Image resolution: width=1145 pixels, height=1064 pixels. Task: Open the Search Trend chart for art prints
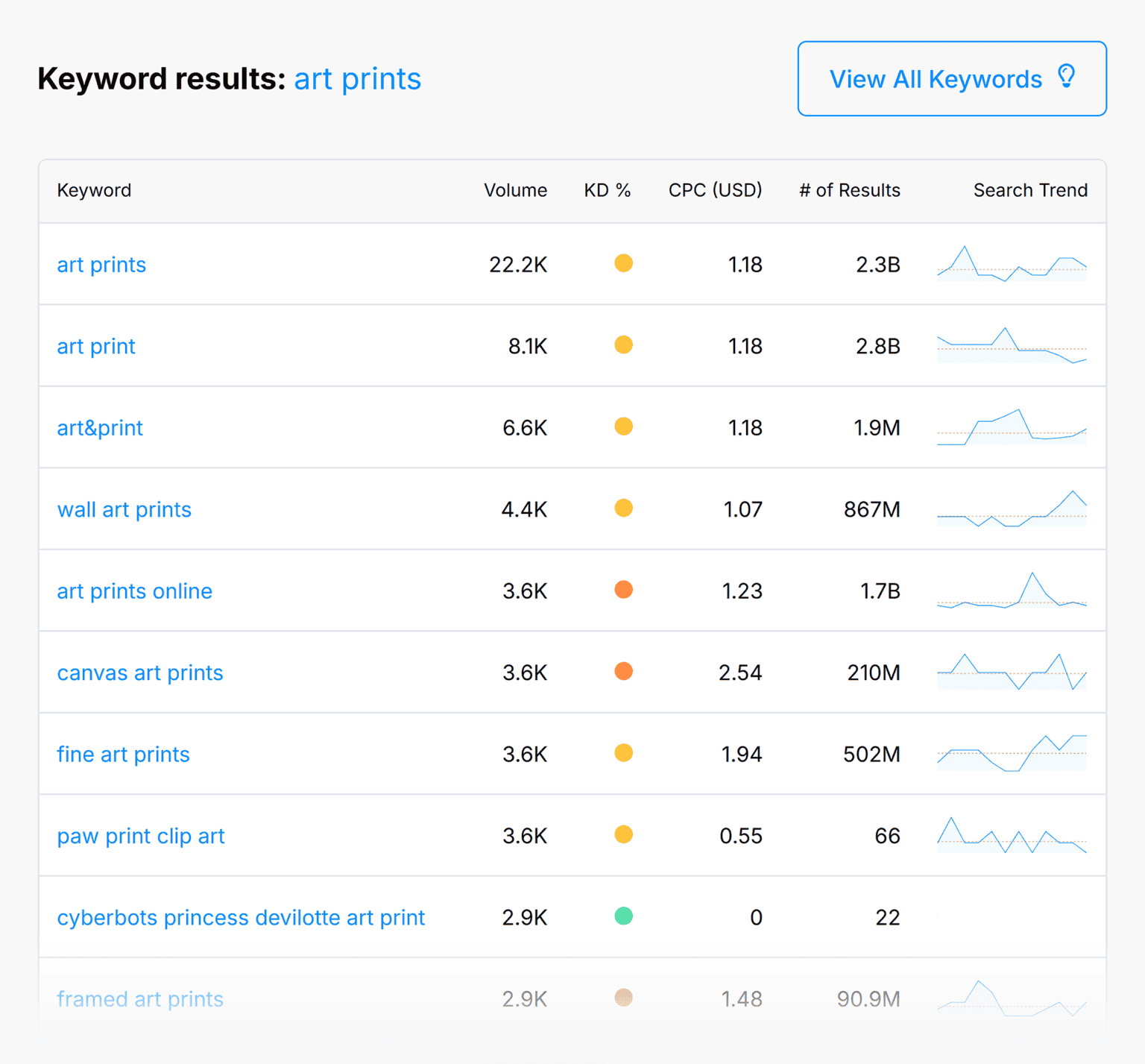click(x=1012, y=265)
